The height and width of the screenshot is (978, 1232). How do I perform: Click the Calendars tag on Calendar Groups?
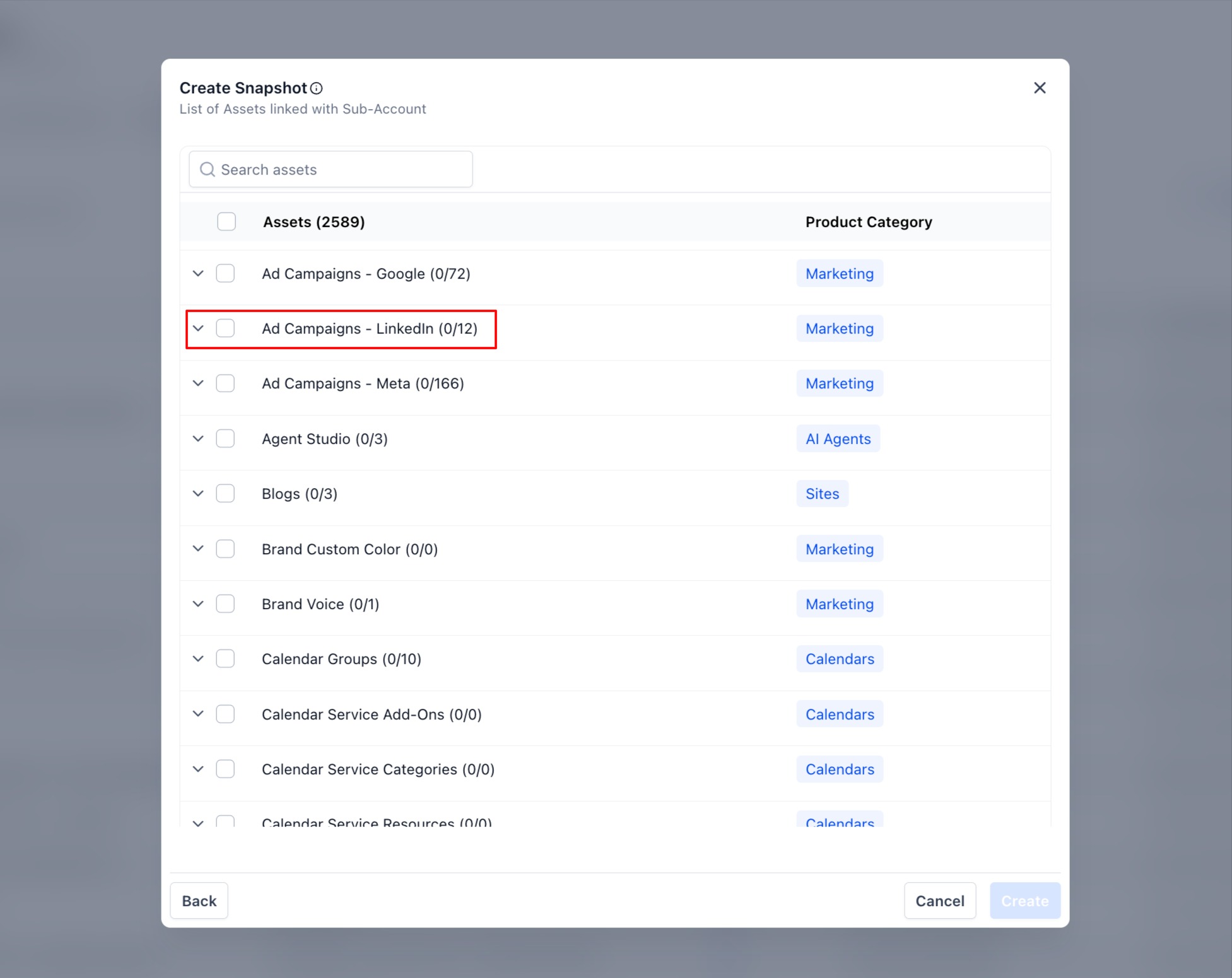pyautogui.click(x=839, y=659)
